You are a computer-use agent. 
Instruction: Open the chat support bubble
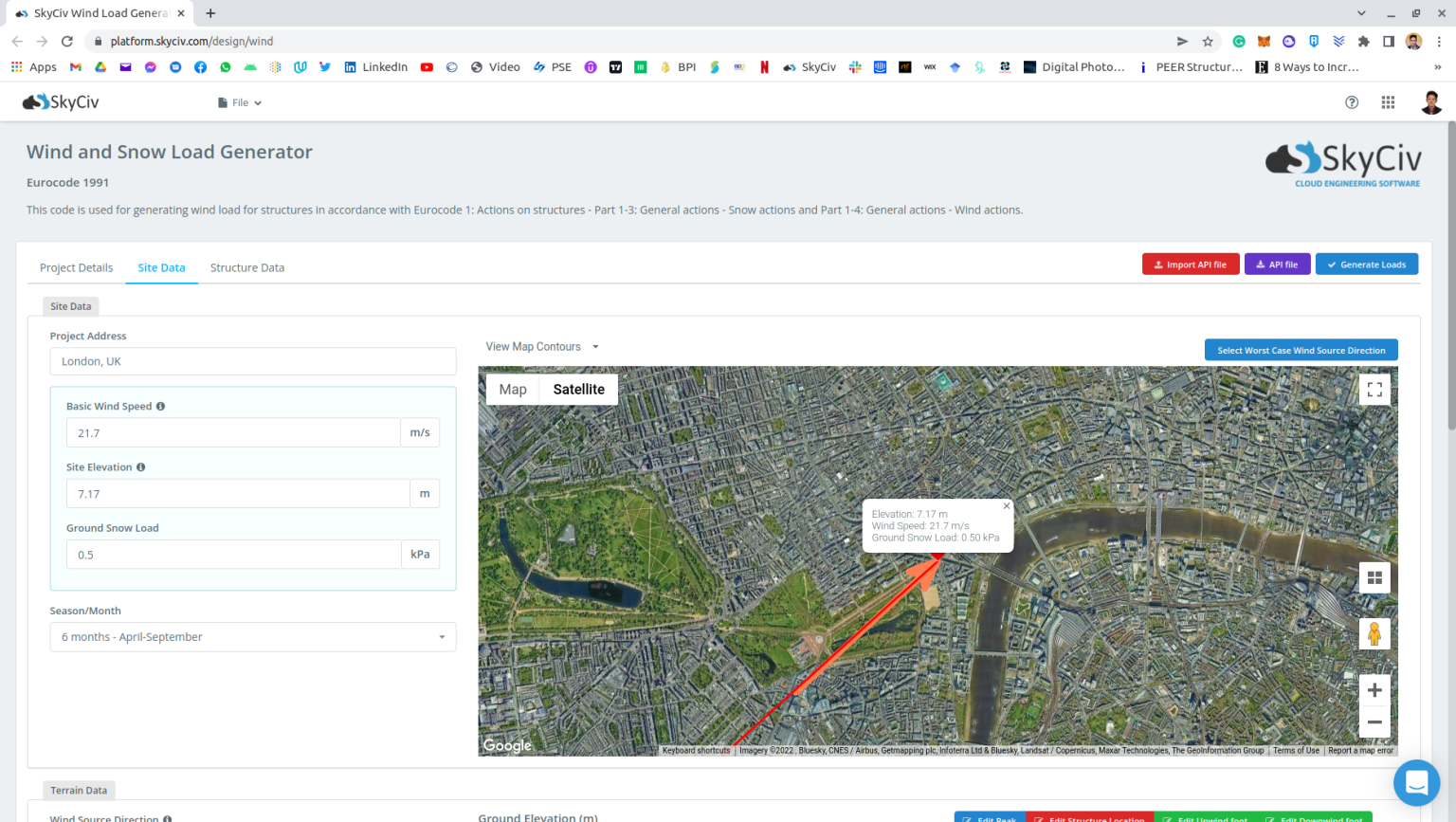tap(1416, 782)
